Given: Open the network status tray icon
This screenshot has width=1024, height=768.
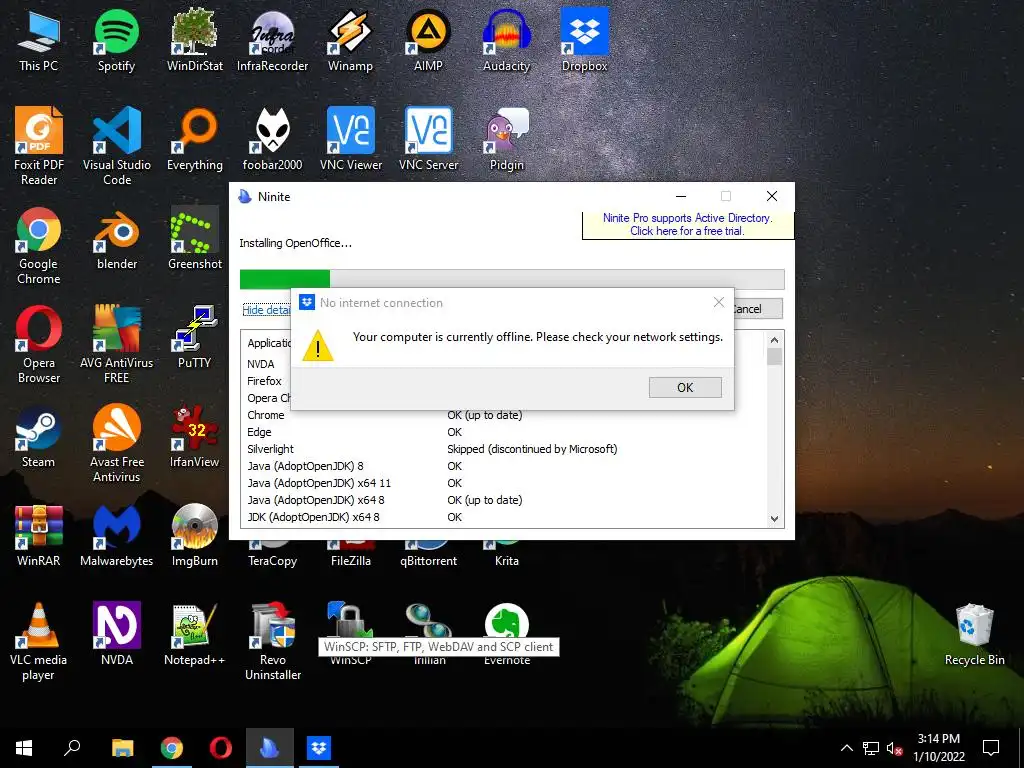Looking at the screenshot, I should click(x=871, y=748).
